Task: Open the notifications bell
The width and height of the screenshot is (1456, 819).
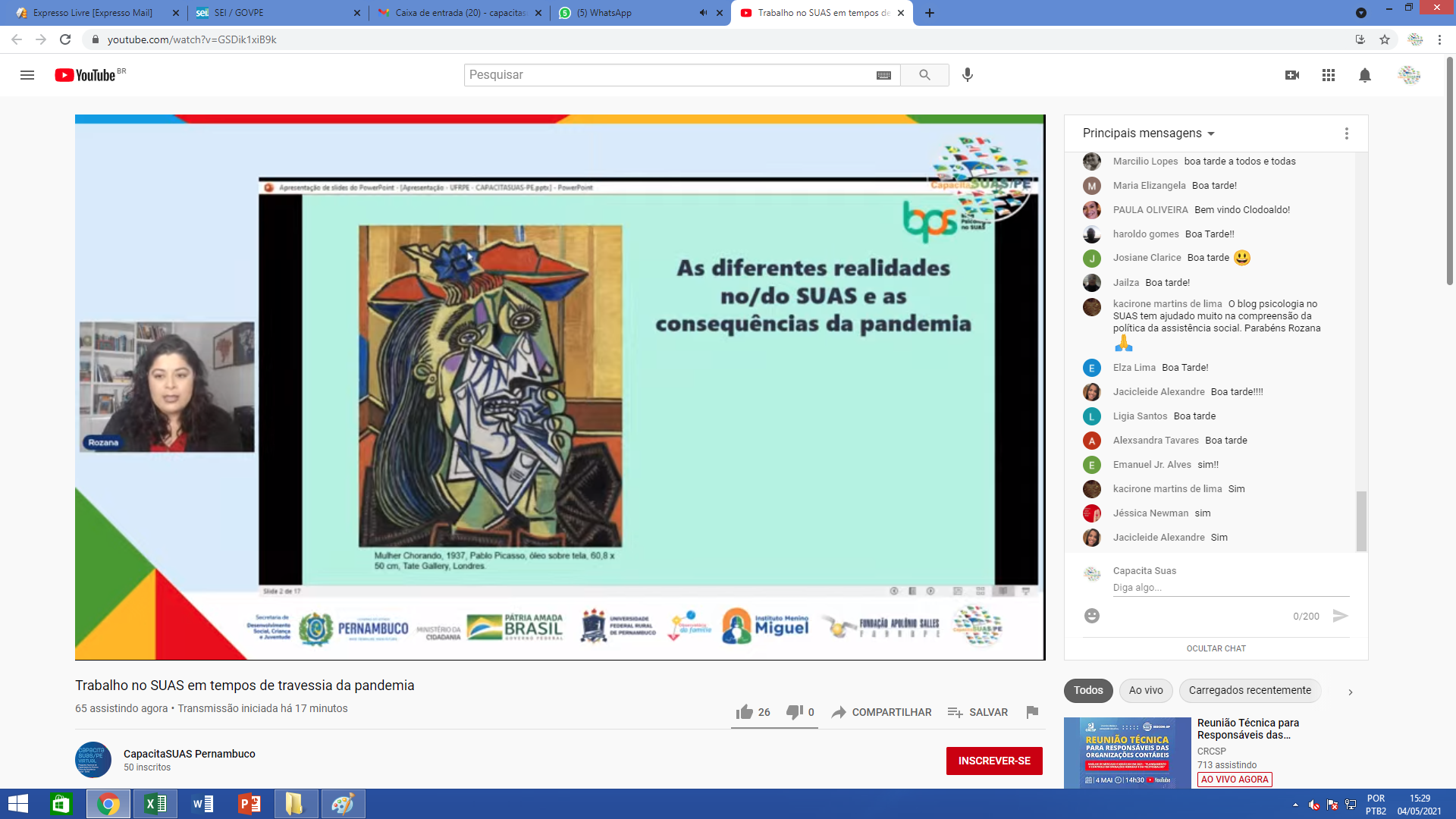Action: click(x=1365, y=75)
